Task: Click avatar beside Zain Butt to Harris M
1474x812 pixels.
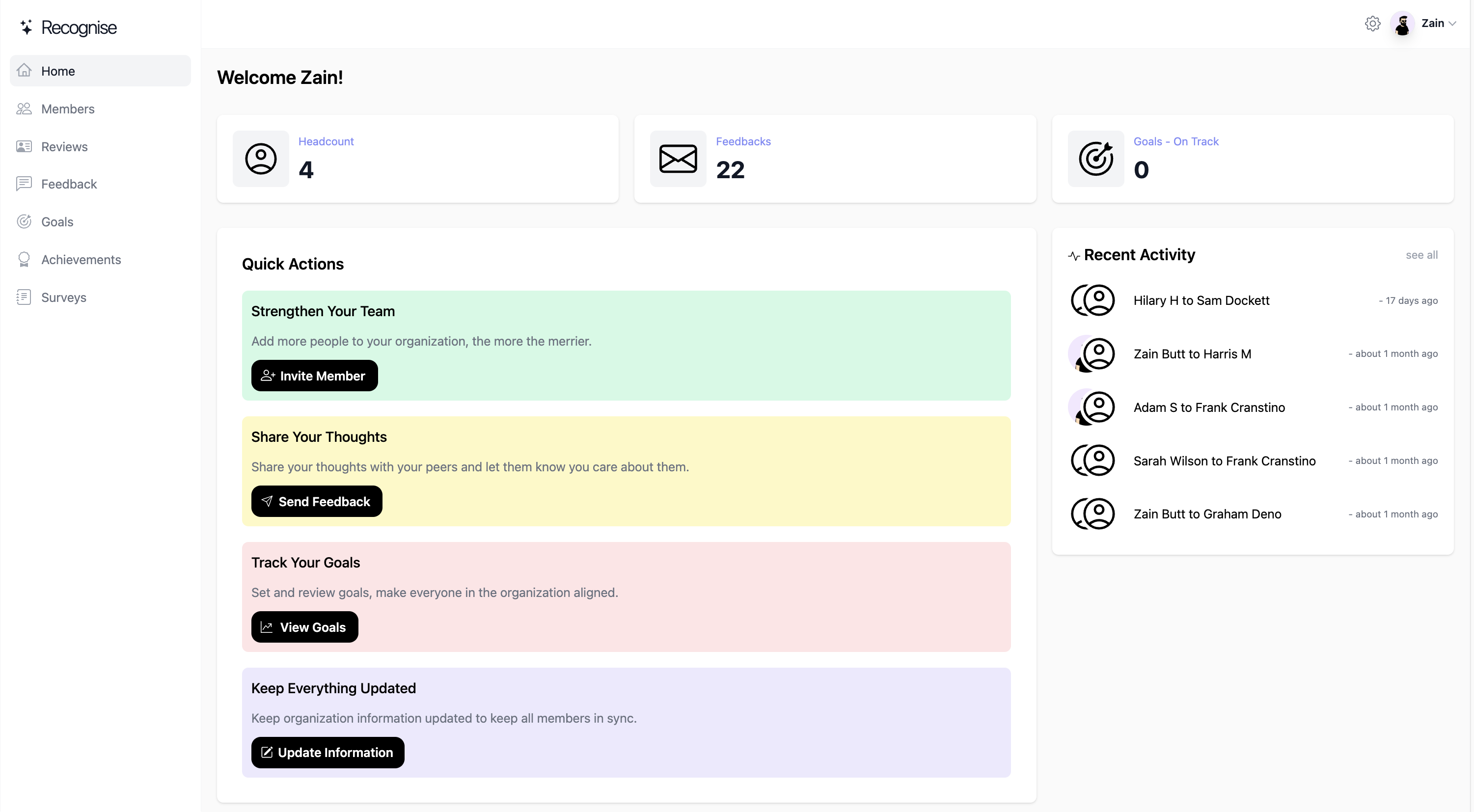Action: point(1093,354)
